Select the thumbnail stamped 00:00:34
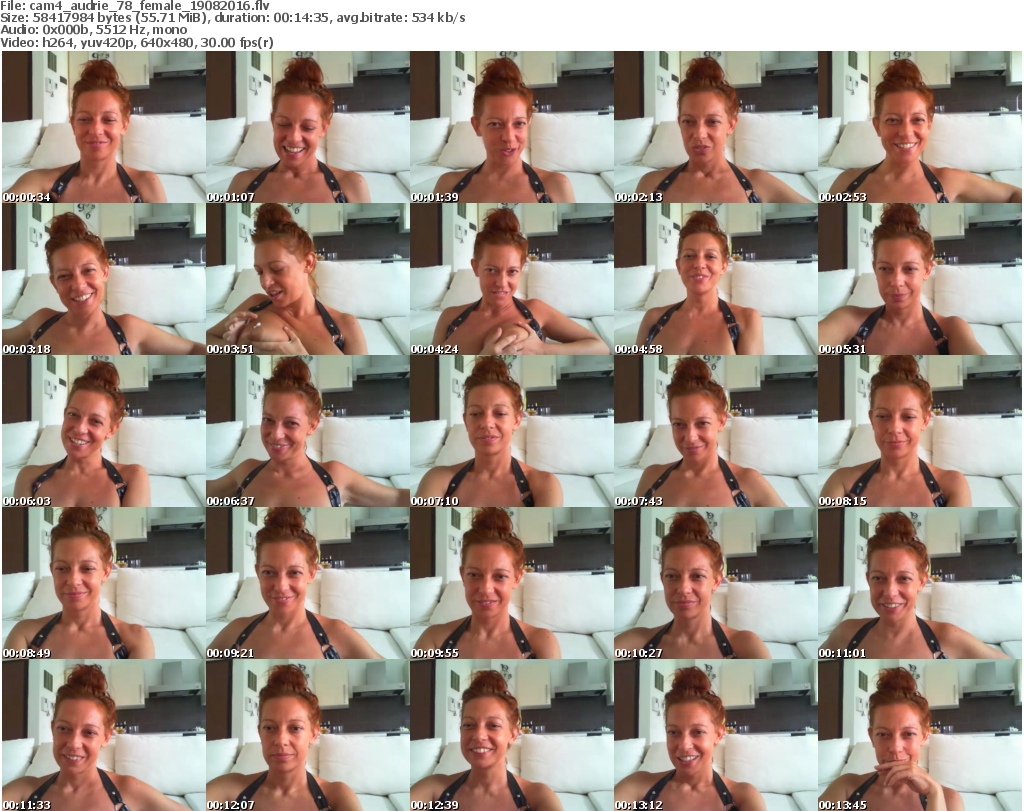 104,127
